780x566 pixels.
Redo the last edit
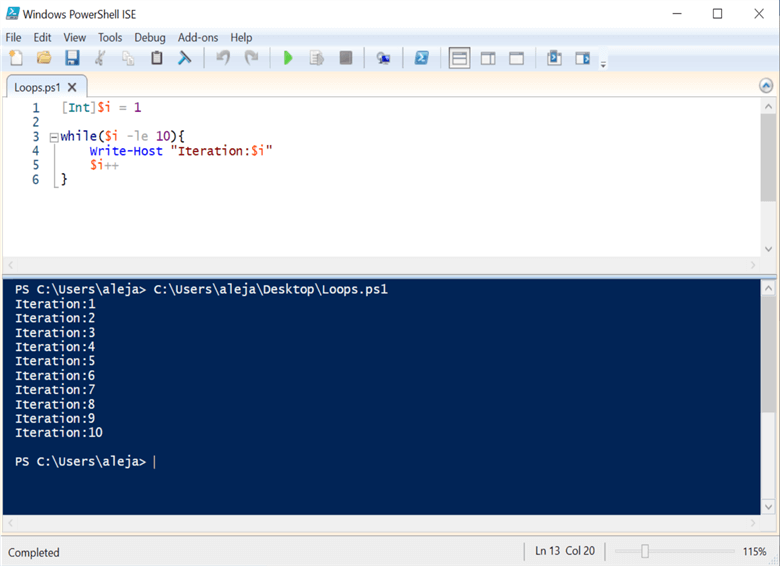click(251, 58)
